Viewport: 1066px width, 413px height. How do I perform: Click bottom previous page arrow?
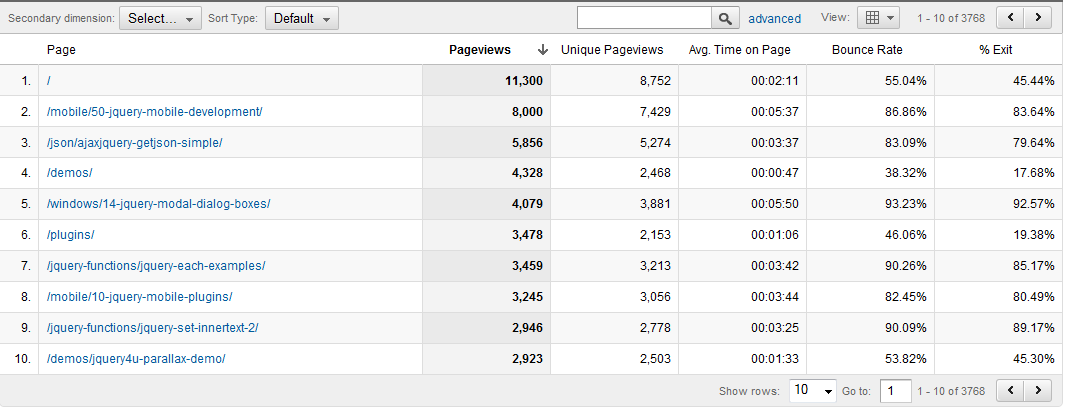click(1013, 390)
